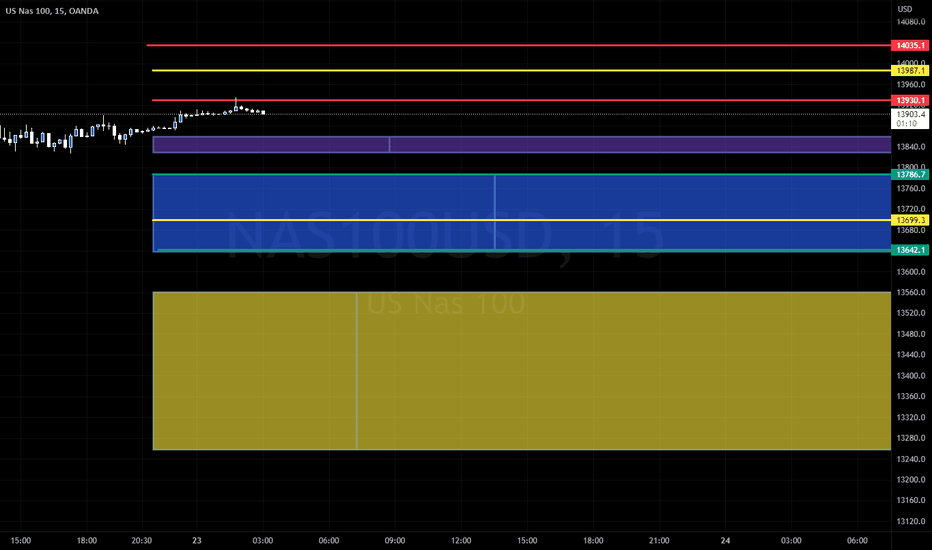Click the 13760.0 price axis tick
Screen dimensions: 932x550
(911, 188)
